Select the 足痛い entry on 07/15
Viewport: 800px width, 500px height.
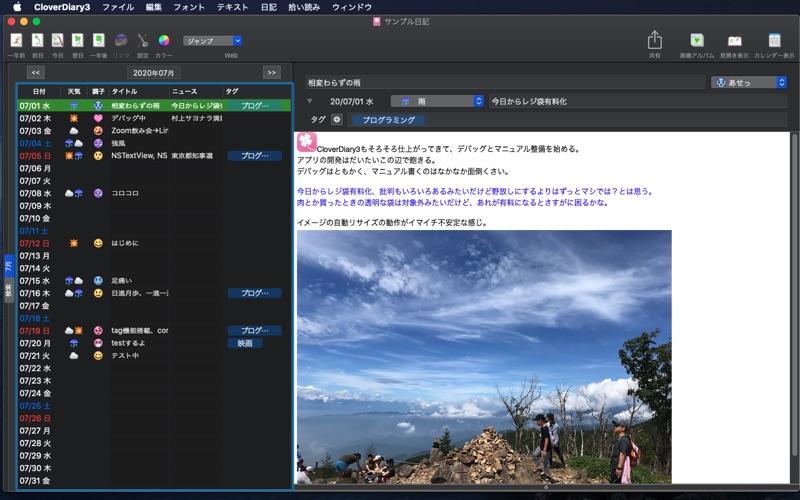pos(155,281)
